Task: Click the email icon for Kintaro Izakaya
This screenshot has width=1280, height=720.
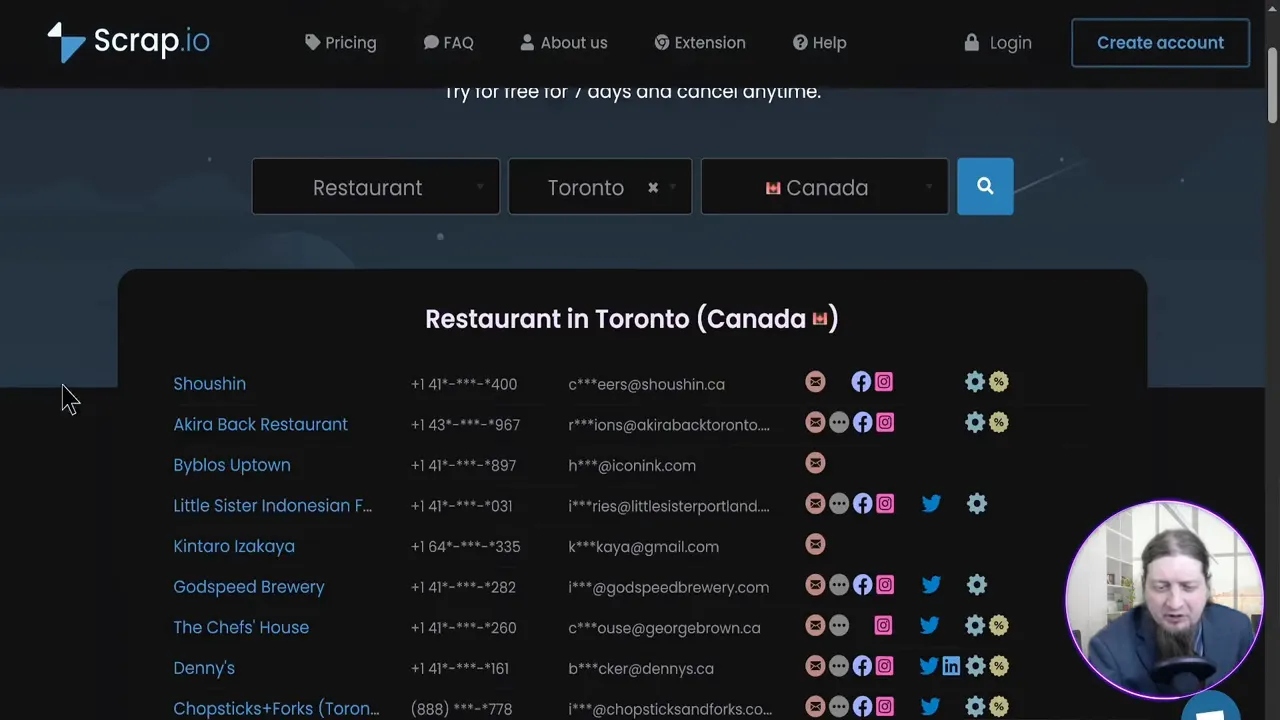Action: (815, 544)
